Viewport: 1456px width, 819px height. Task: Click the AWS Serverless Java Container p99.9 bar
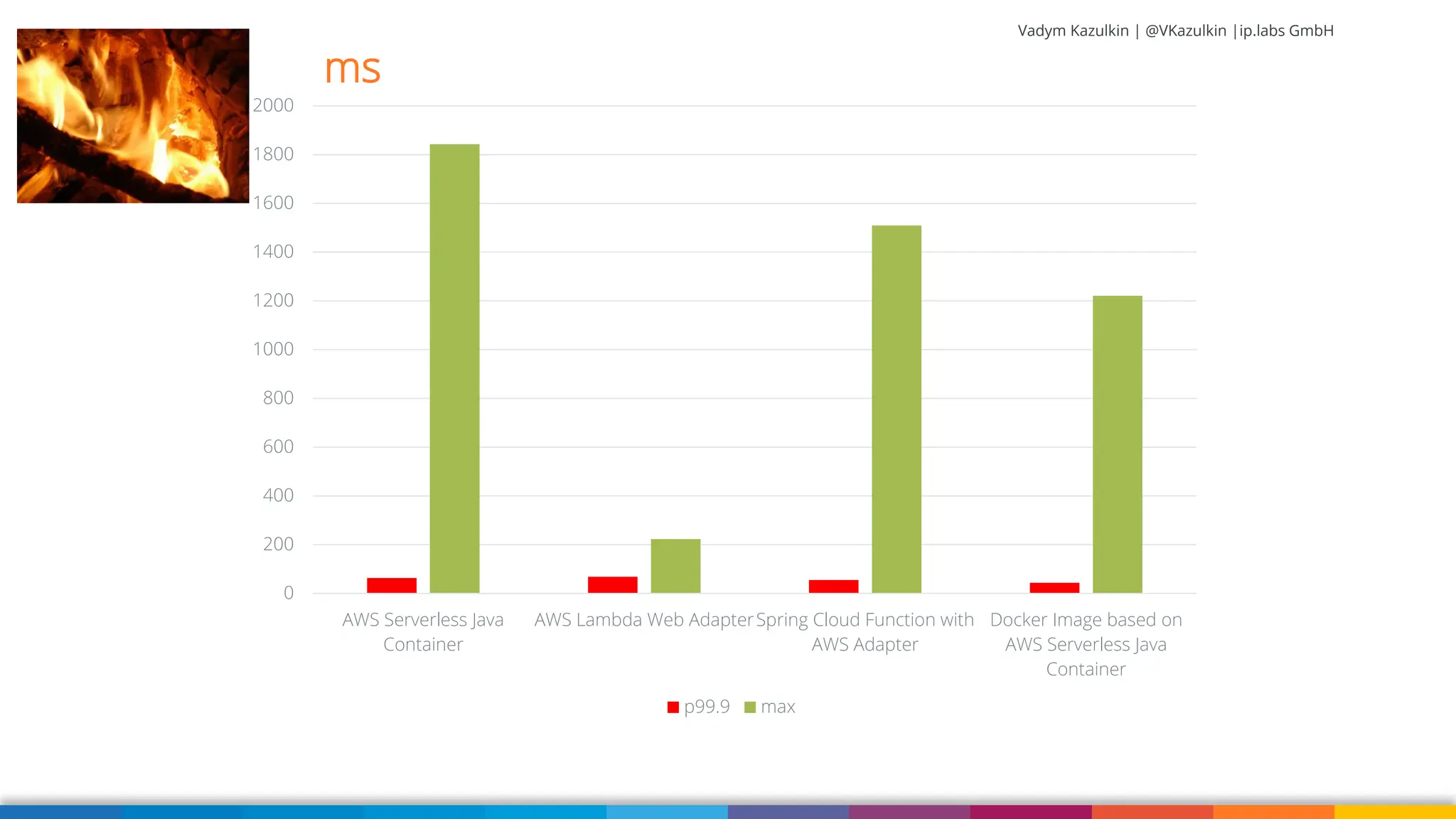point(392,585)
